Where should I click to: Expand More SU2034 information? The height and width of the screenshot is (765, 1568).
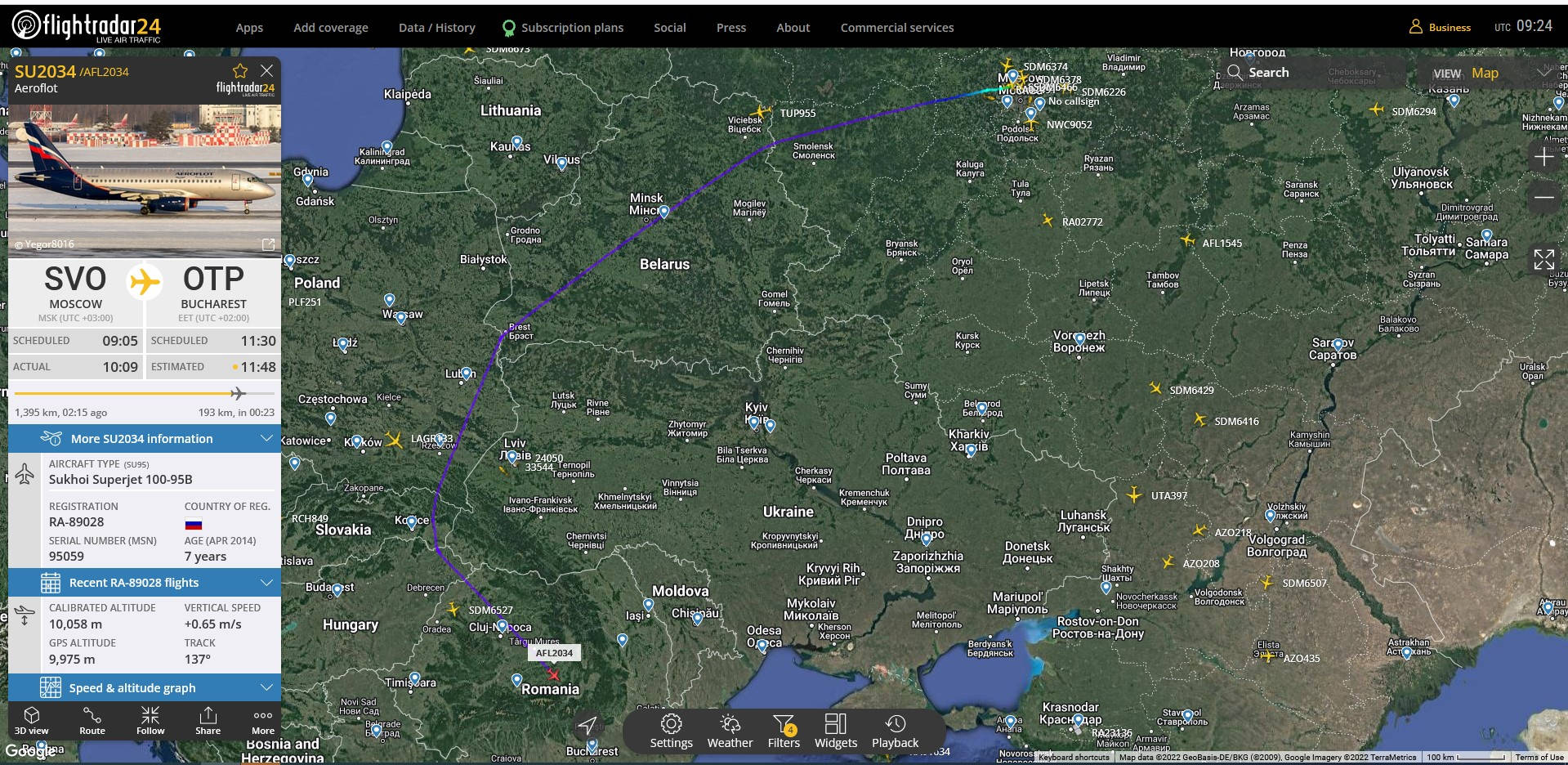point(145,439)
